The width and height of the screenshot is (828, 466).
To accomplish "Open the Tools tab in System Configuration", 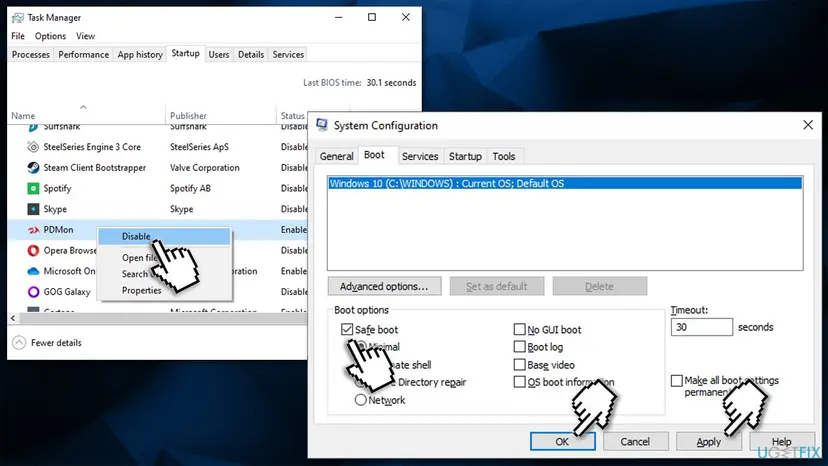I will point(504,156).
